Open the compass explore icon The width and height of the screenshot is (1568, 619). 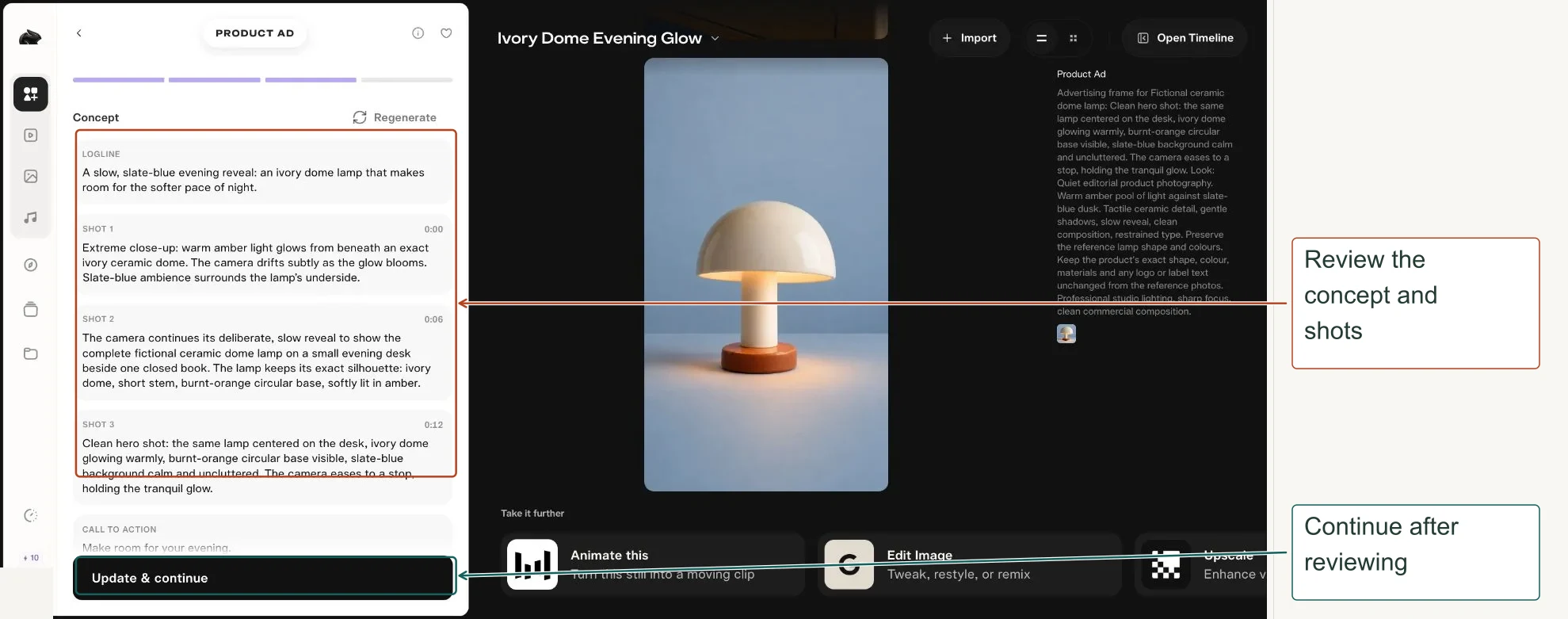[31, 265]
